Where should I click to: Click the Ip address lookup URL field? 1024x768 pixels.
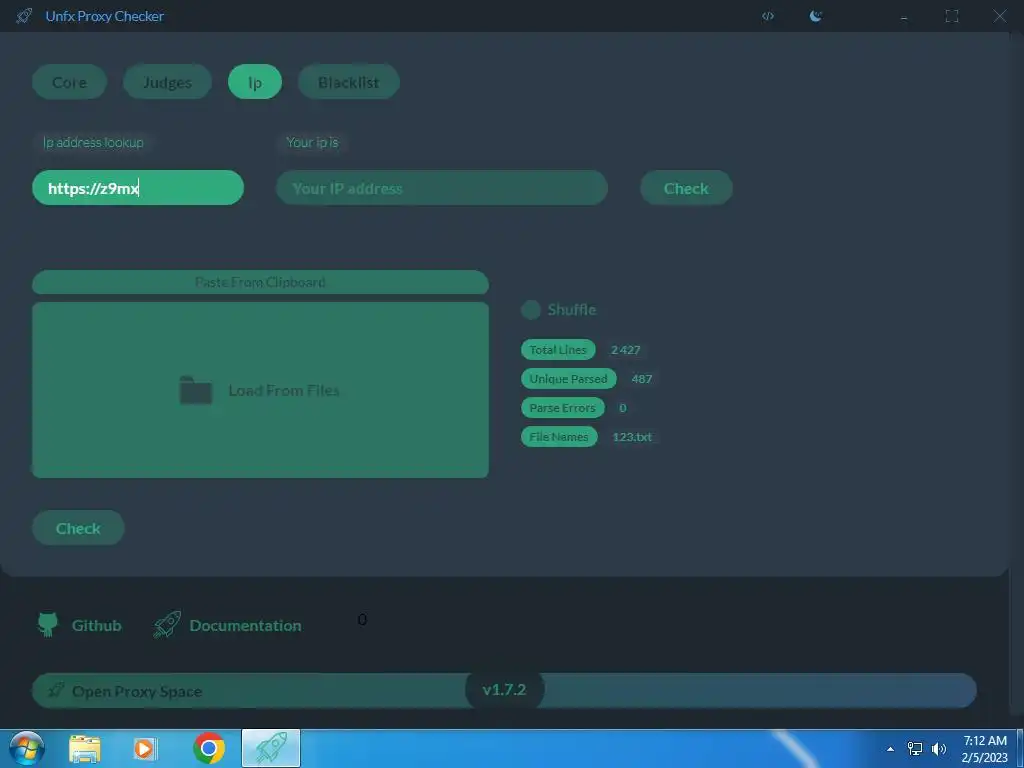(138, 188)
